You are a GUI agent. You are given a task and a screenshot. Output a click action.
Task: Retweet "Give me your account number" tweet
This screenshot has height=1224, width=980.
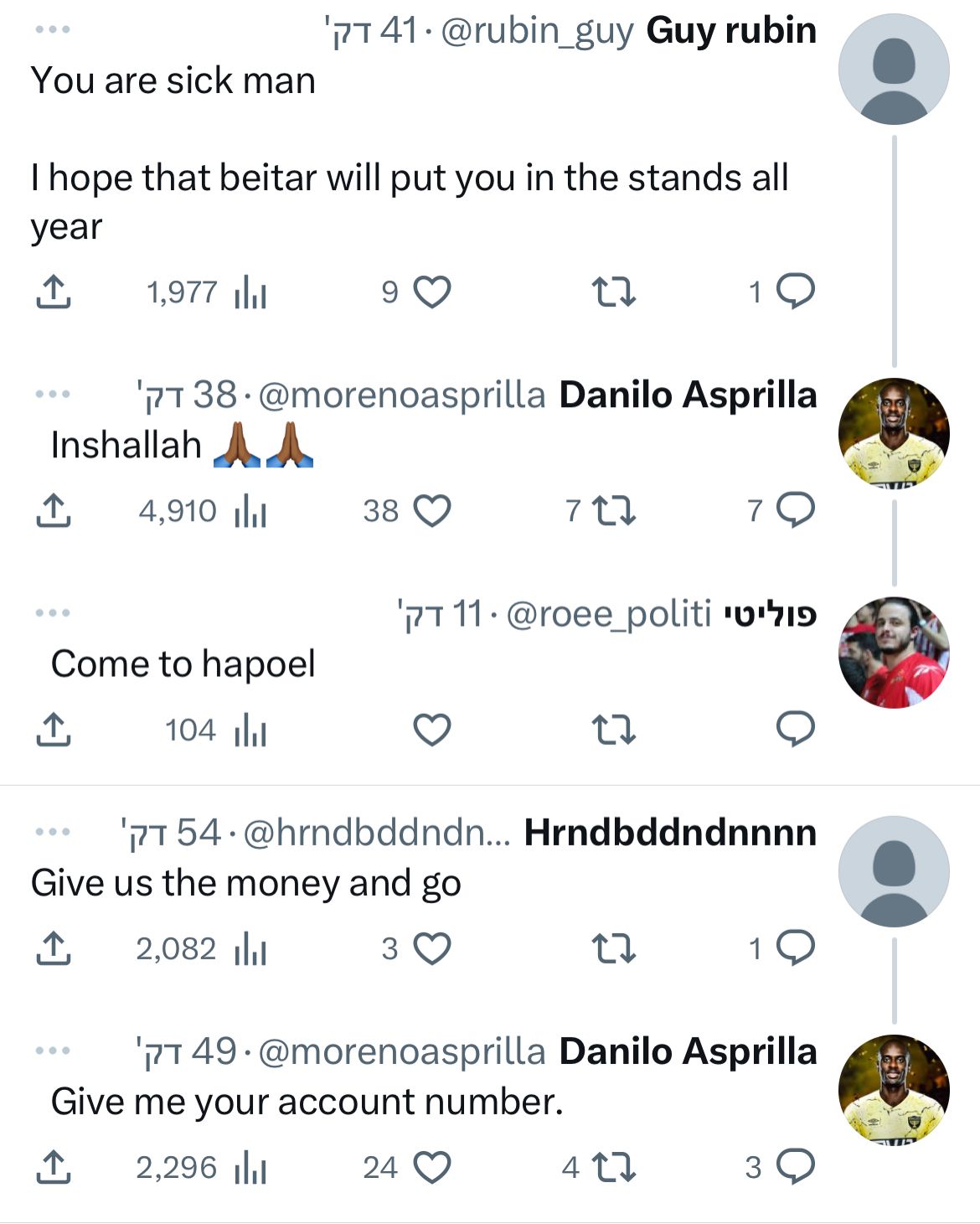(x=613, y=1167)
